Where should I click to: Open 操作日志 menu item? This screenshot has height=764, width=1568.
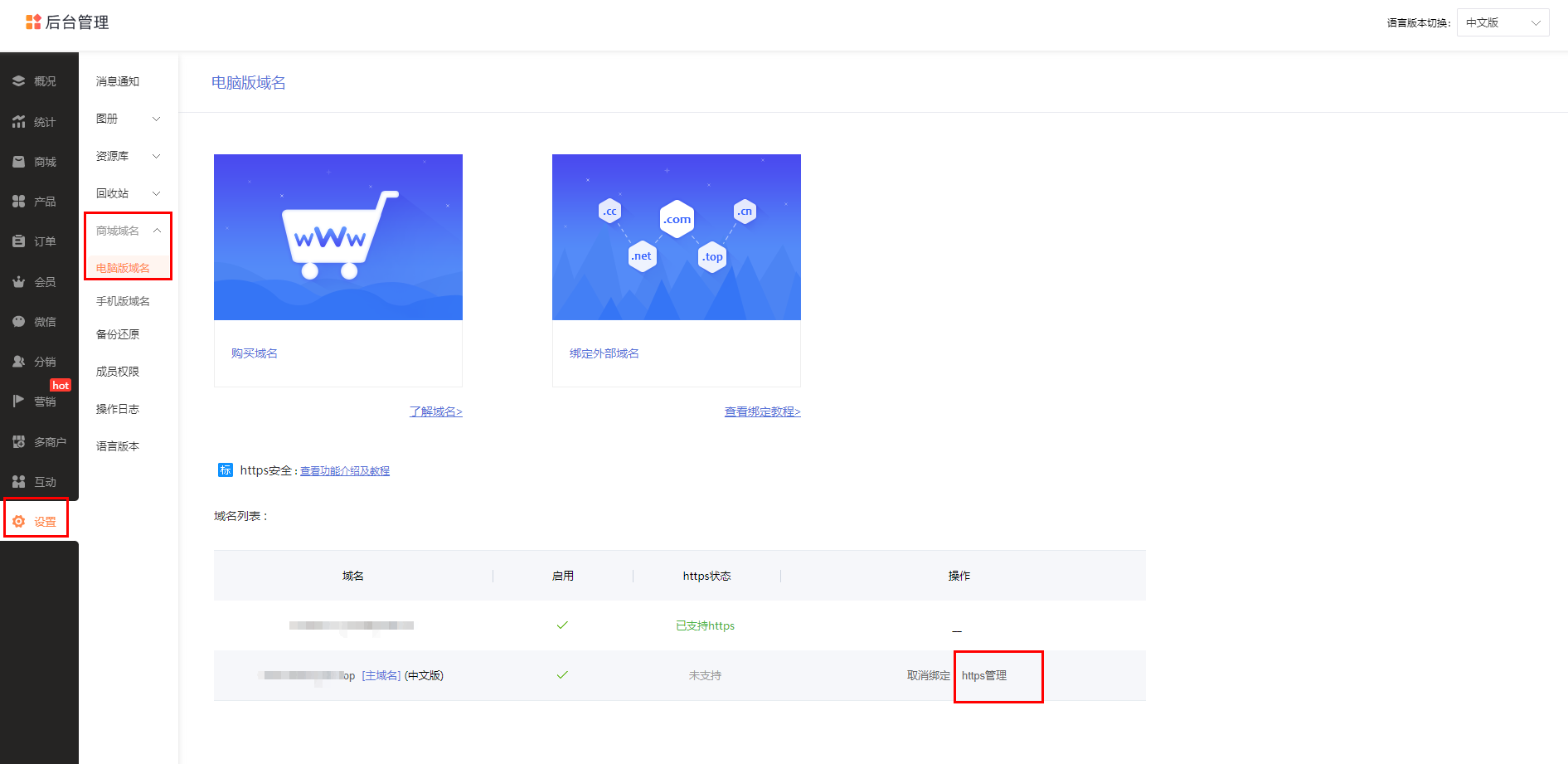coord(118,409)
